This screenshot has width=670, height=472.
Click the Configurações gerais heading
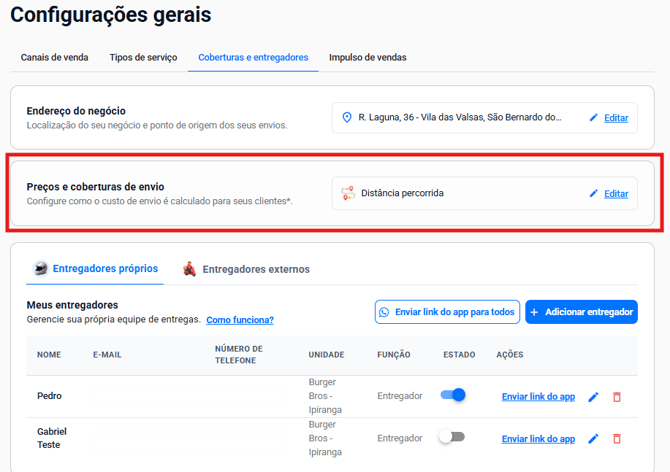[x=111, y=15]
